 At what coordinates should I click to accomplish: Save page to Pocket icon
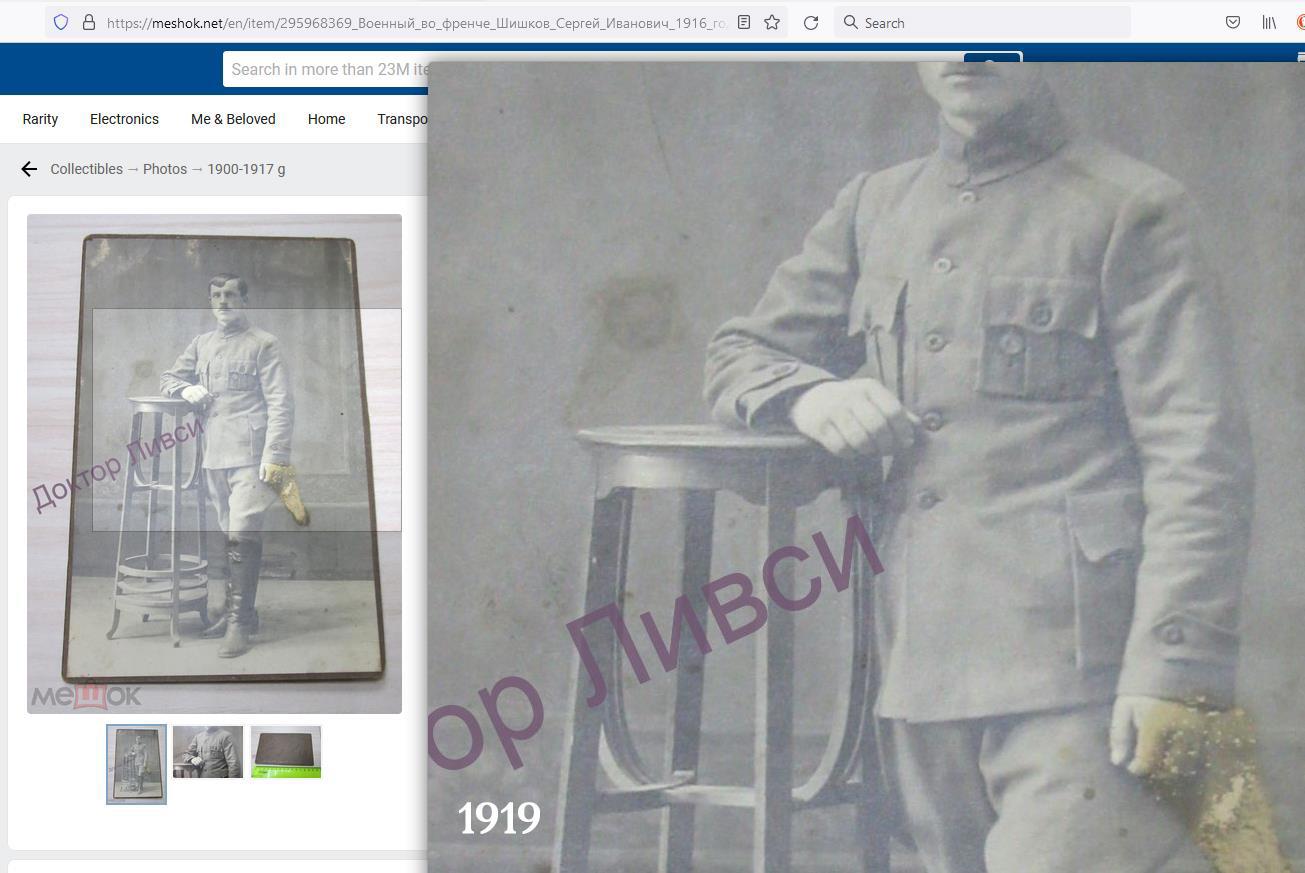click(1233, 22)
